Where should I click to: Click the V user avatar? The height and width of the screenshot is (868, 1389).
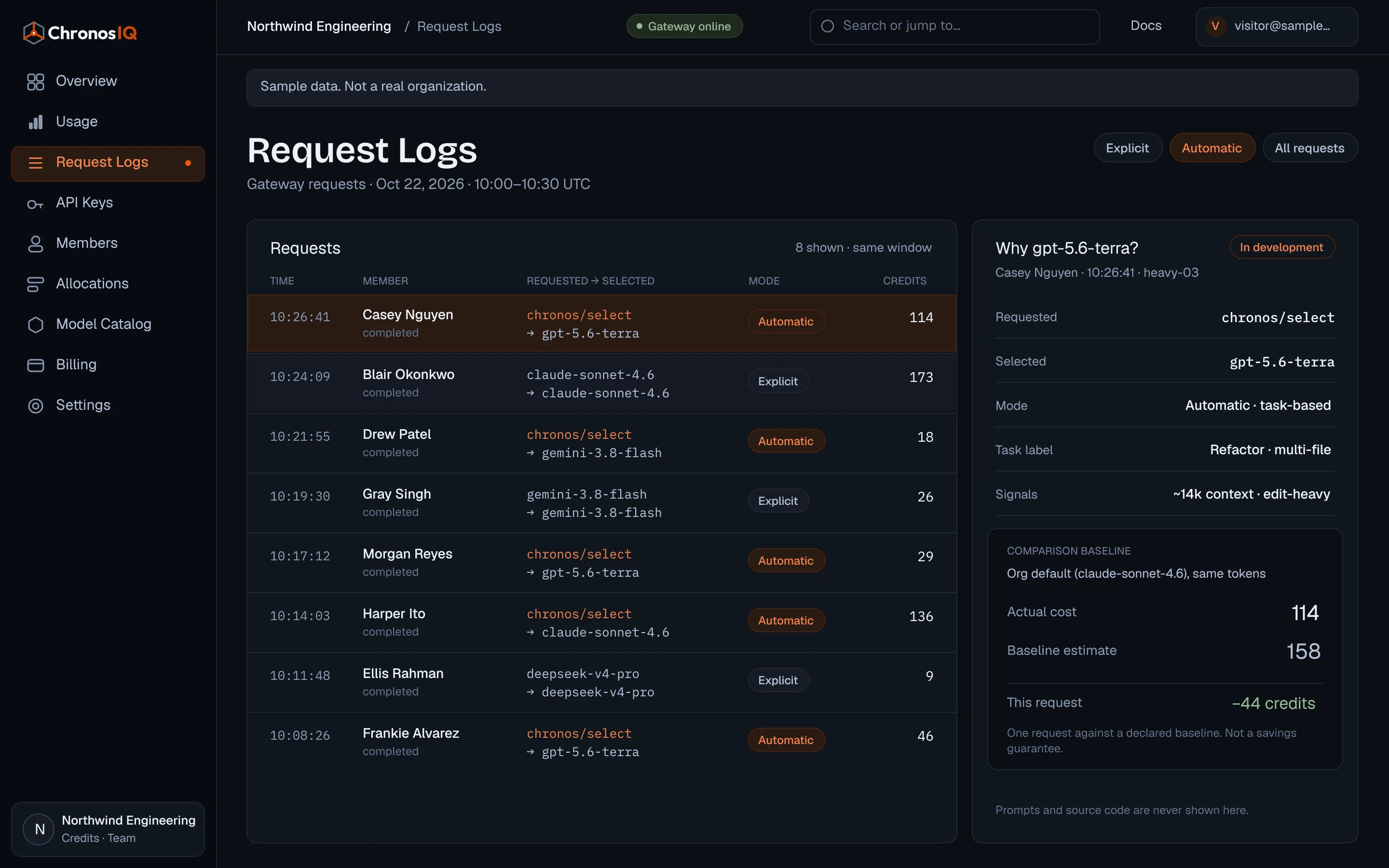(1215, 26)
